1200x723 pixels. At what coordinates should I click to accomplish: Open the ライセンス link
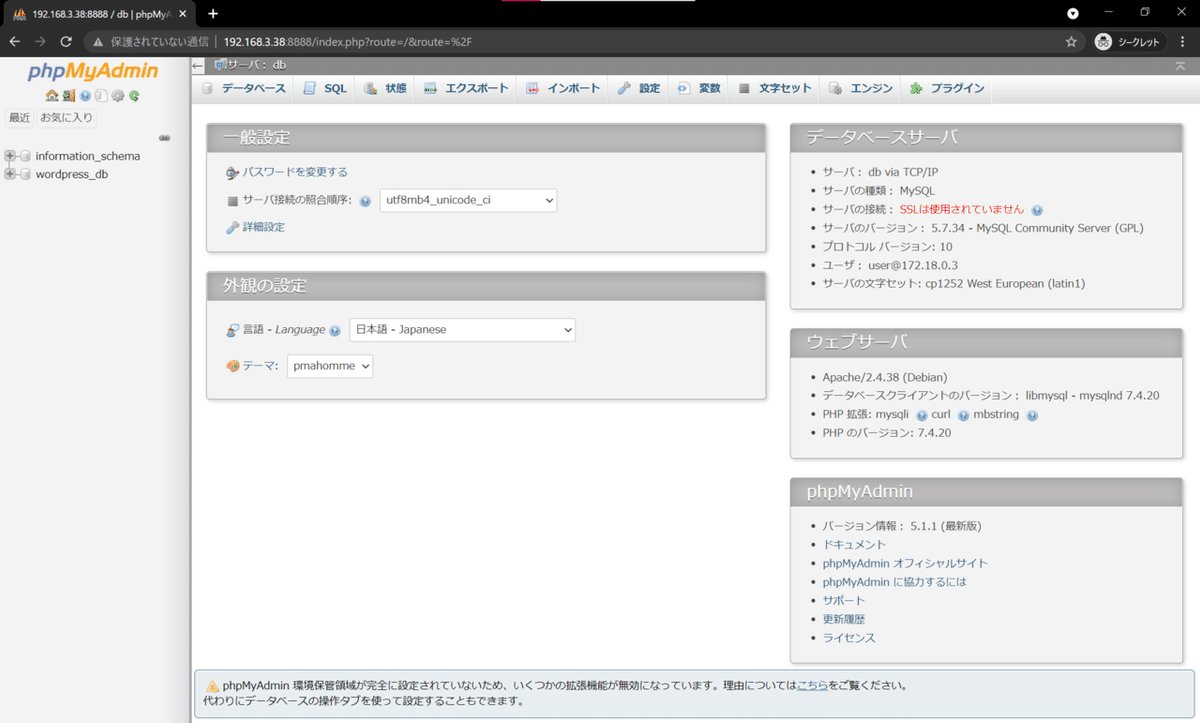pos(849,638)
